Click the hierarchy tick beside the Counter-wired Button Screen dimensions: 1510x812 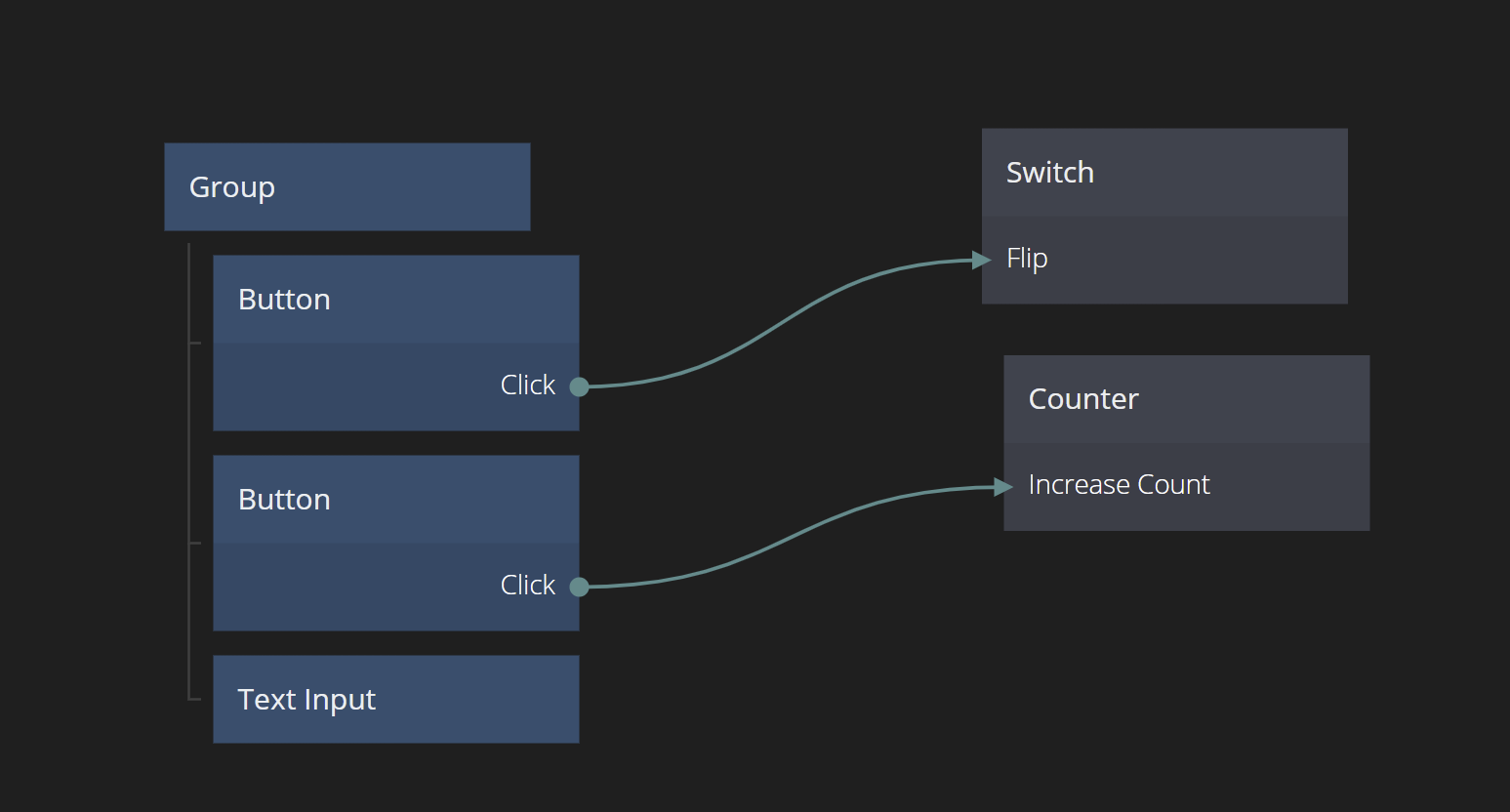pyautogui.click(x=195, y=544)
